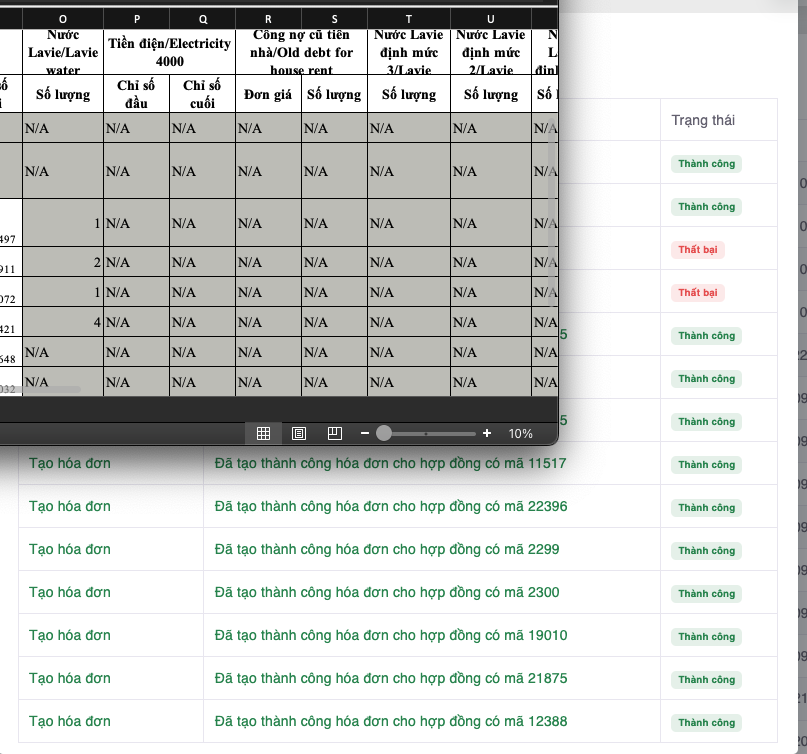Image resolution: width=807 pixels, height=754 pixels.
Task: Click the zoom out minus icon
Action: tap(365, 433)
